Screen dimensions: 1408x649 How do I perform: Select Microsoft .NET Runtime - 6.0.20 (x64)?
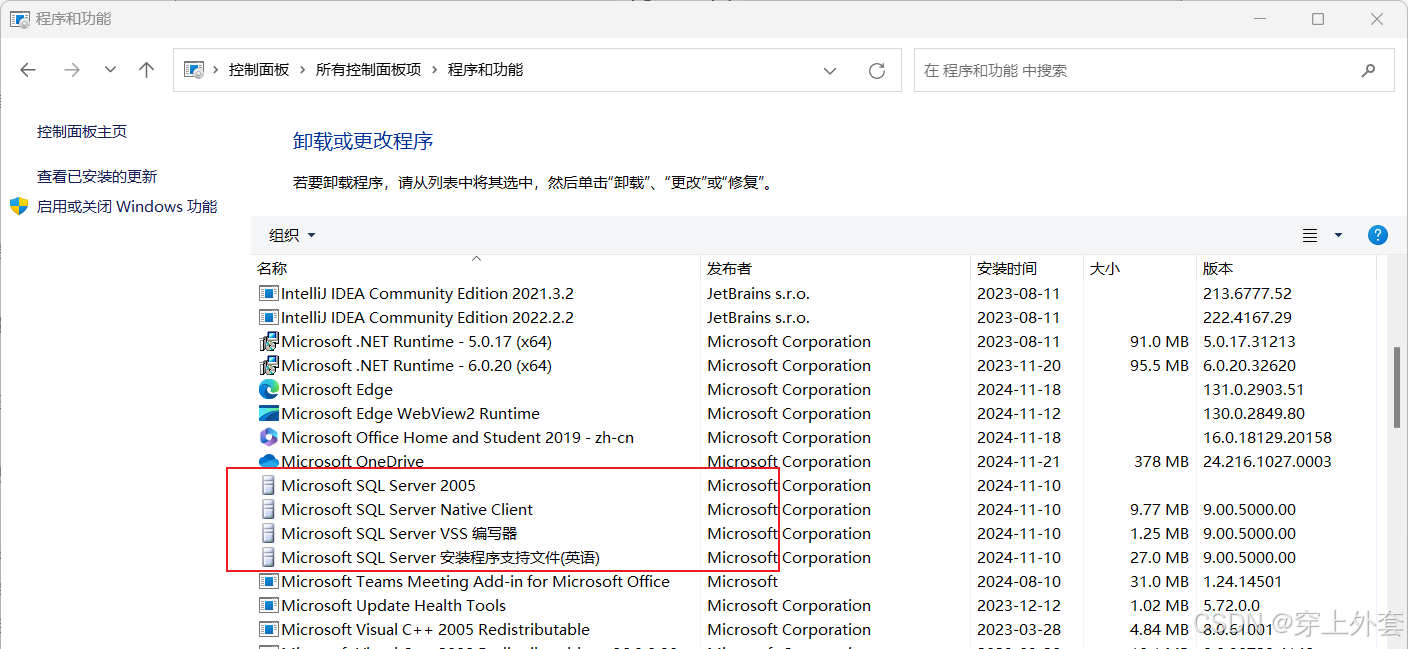click(416, 366)
